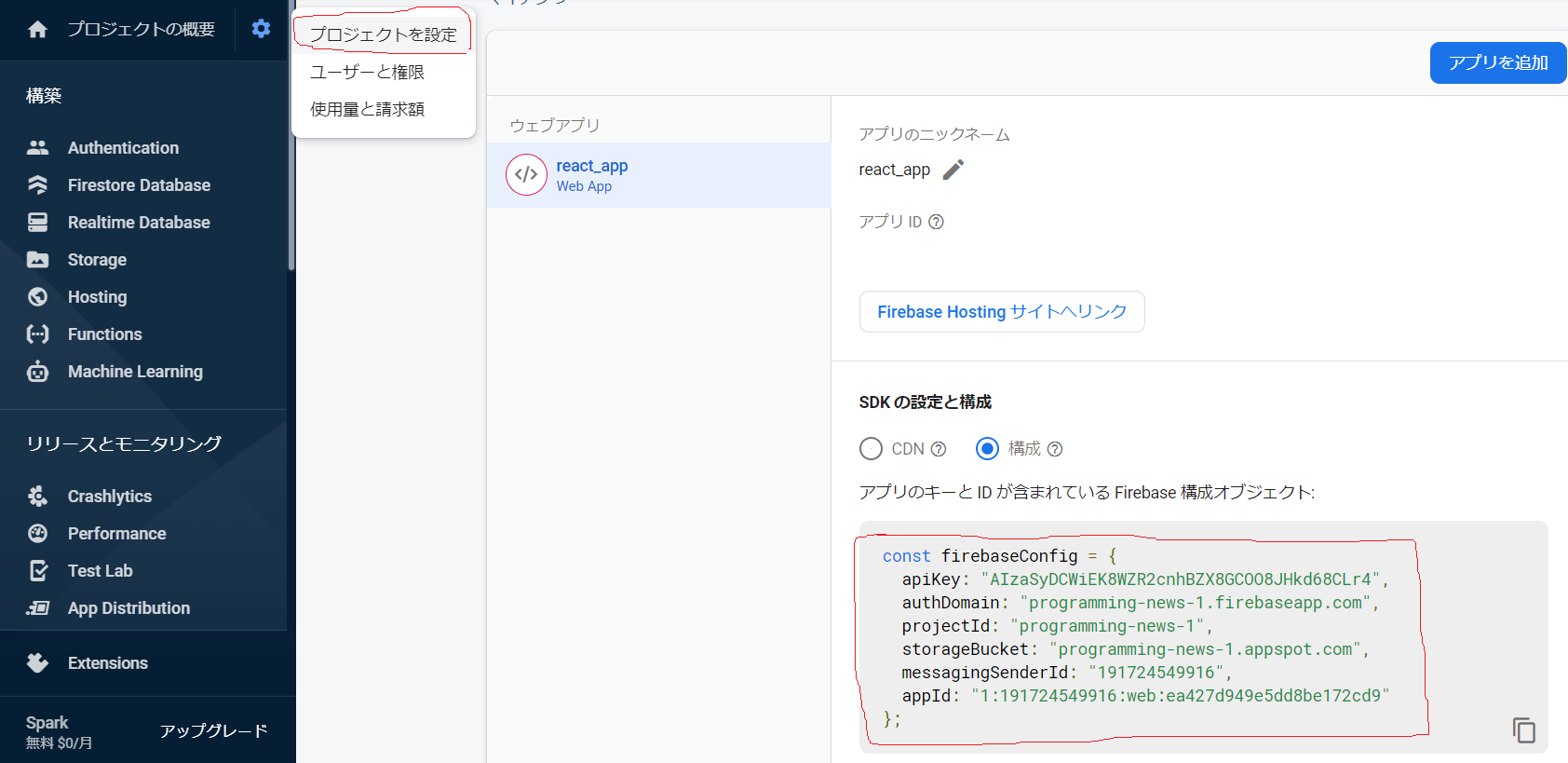
Task: Click アップグレード to upgrade the plan
Action: 213,731
